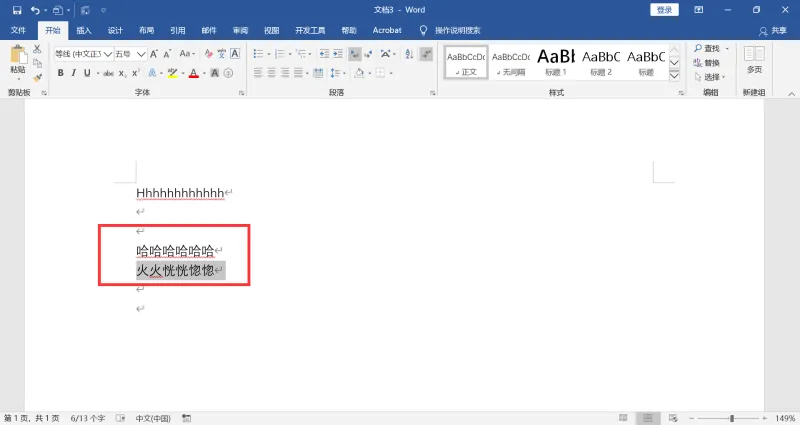
Task: Apply yellow text highlight color
Action: click(172, 73)
